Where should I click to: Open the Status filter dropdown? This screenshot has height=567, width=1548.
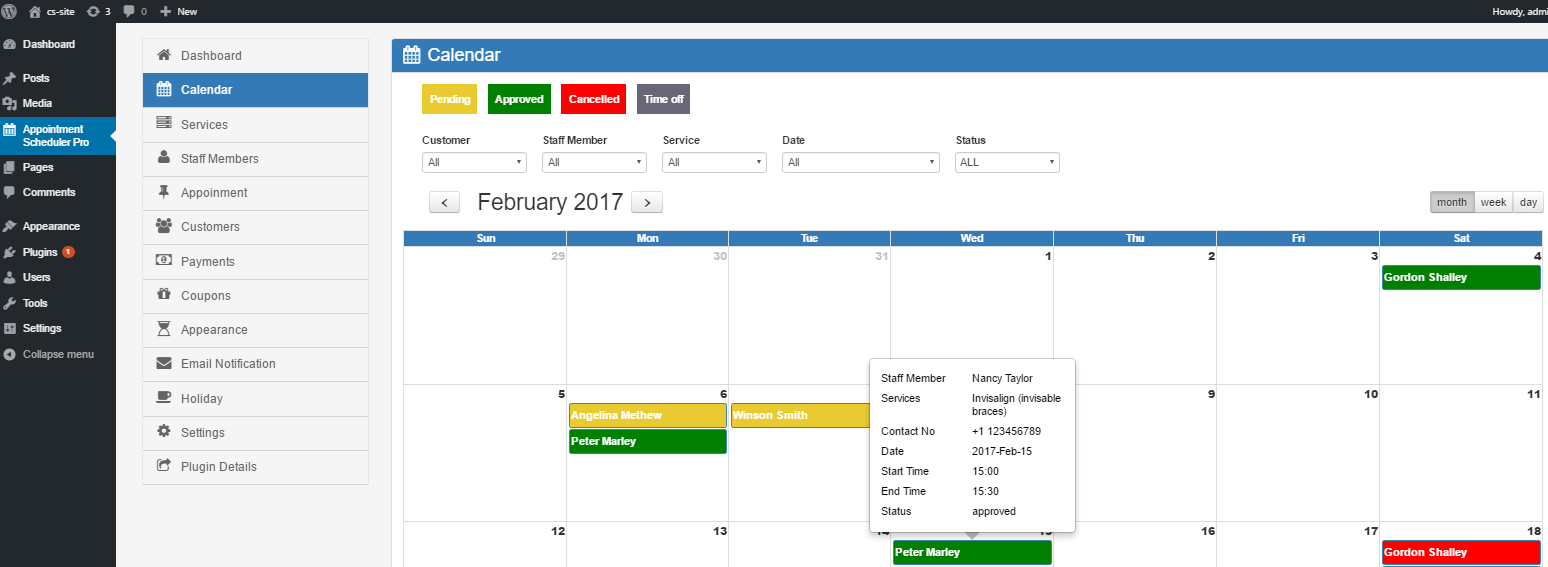(1008, 162)
